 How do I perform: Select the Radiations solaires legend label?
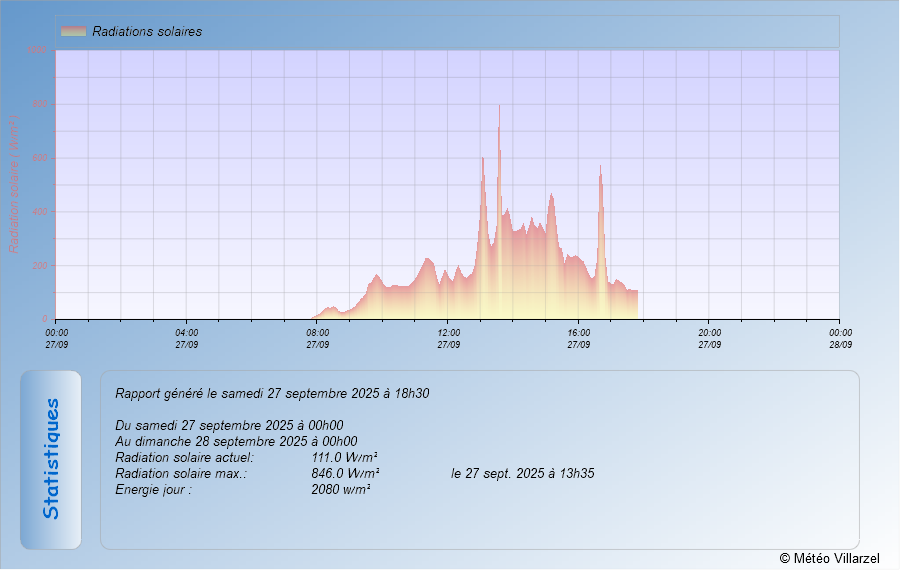click(x=147, y=31)
